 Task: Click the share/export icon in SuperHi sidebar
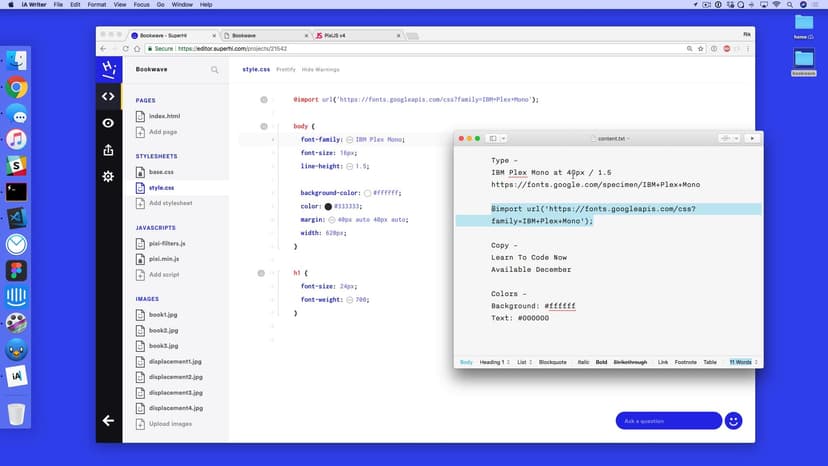[108, 150]
